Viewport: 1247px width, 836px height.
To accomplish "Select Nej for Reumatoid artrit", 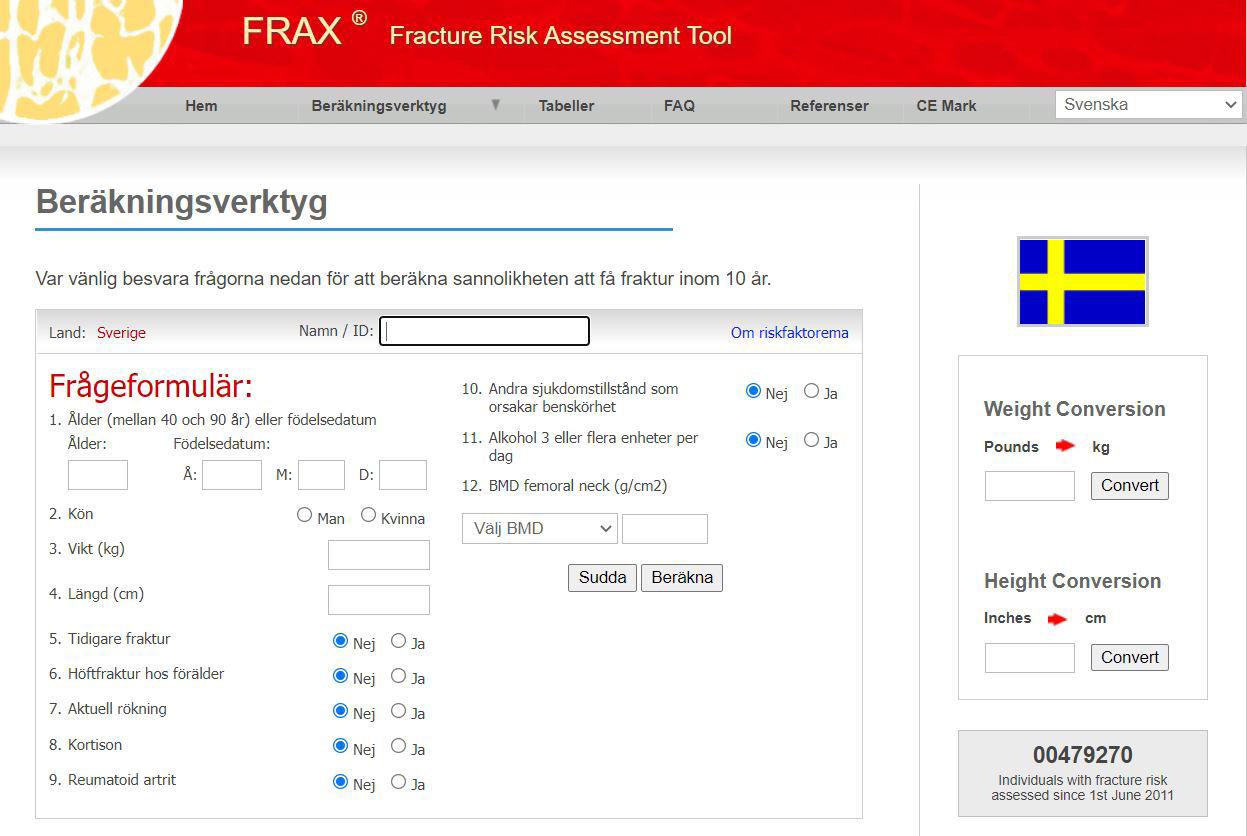I will (340, 781).
